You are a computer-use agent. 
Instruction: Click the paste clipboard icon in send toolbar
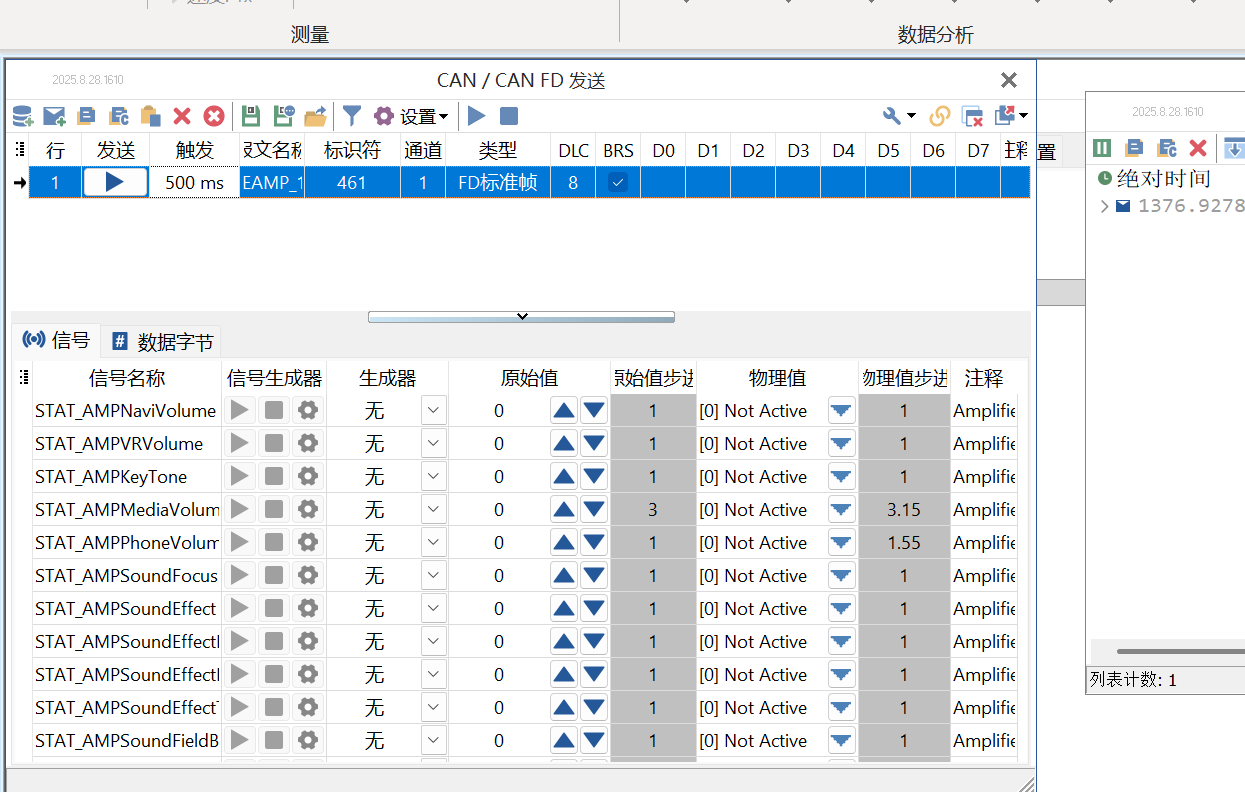[150, 116]
